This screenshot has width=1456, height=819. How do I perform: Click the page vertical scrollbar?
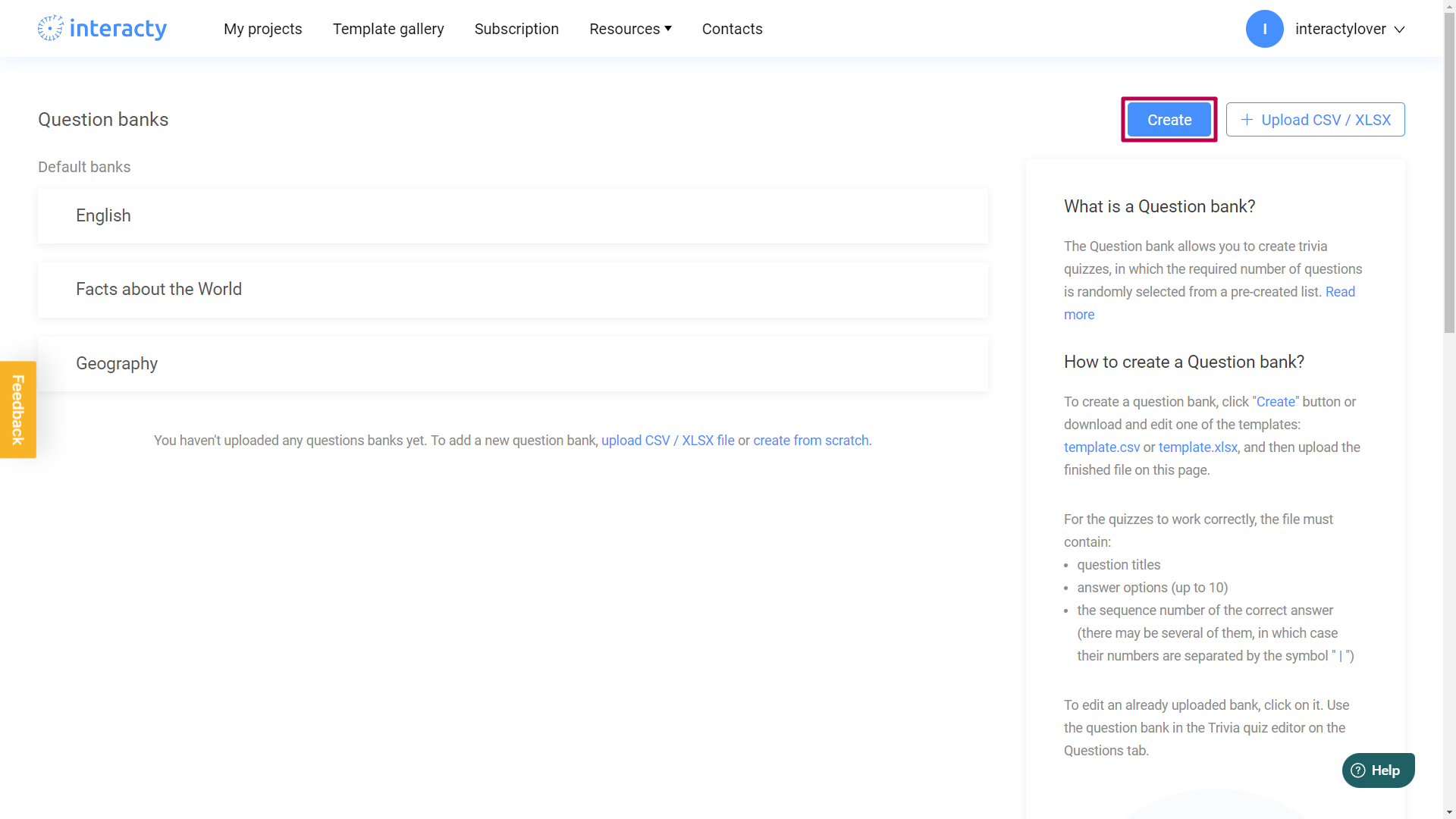[x=1449, y=174]
